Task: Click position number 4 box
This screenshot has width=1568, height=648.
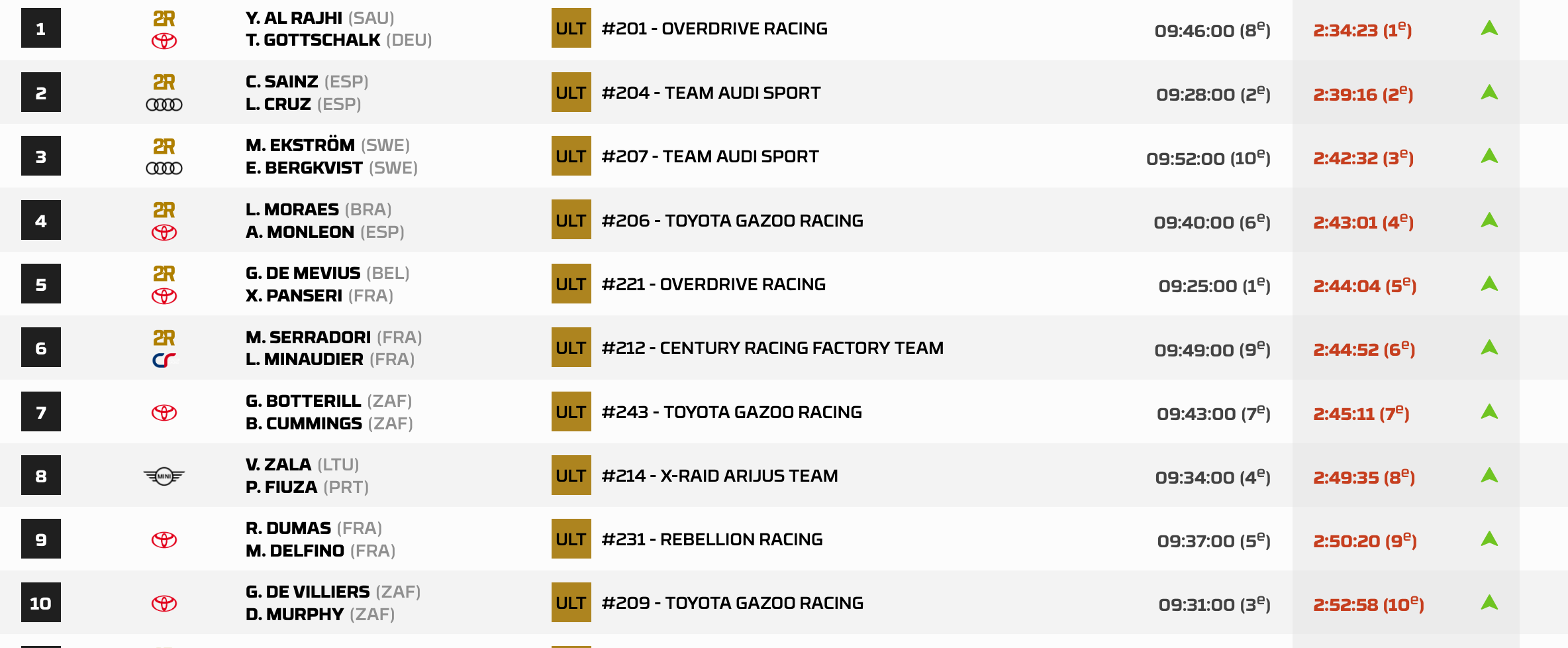Action: coord(41,220)
